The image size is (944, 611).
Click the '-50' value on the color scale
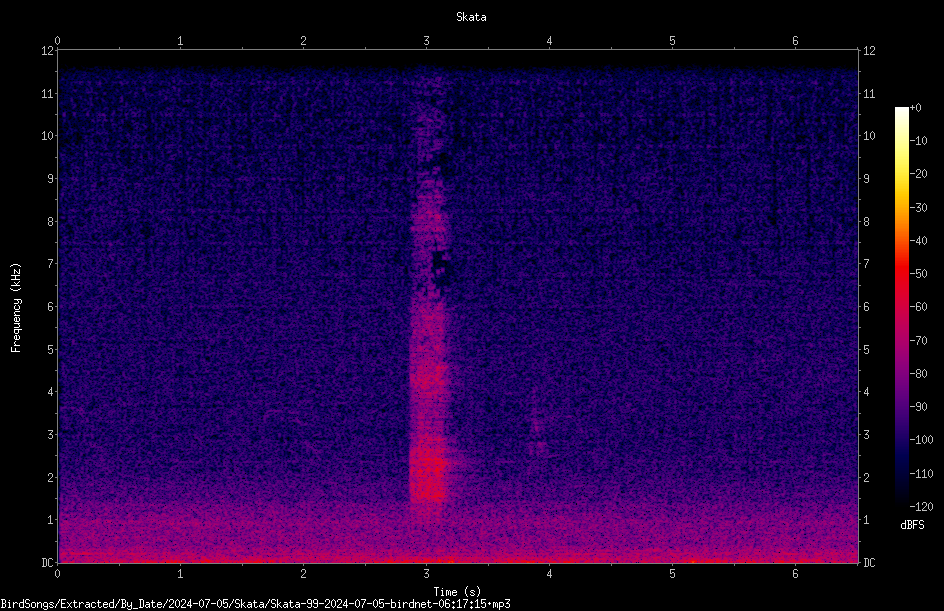click(918, 273)
